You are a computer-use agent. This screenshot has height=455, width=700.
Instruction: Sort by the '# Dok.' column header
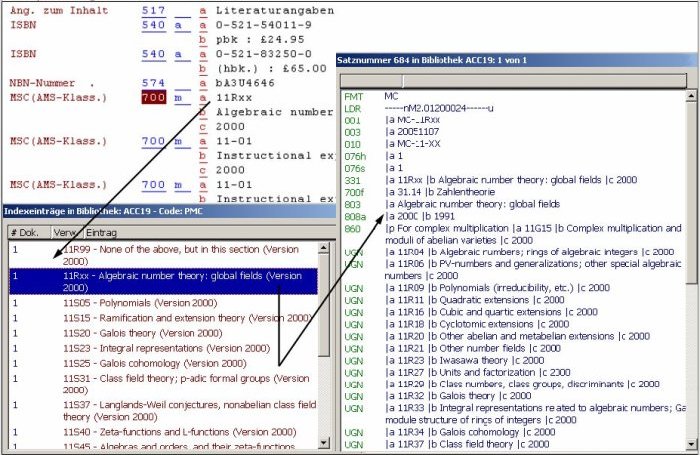click(29, 233)
